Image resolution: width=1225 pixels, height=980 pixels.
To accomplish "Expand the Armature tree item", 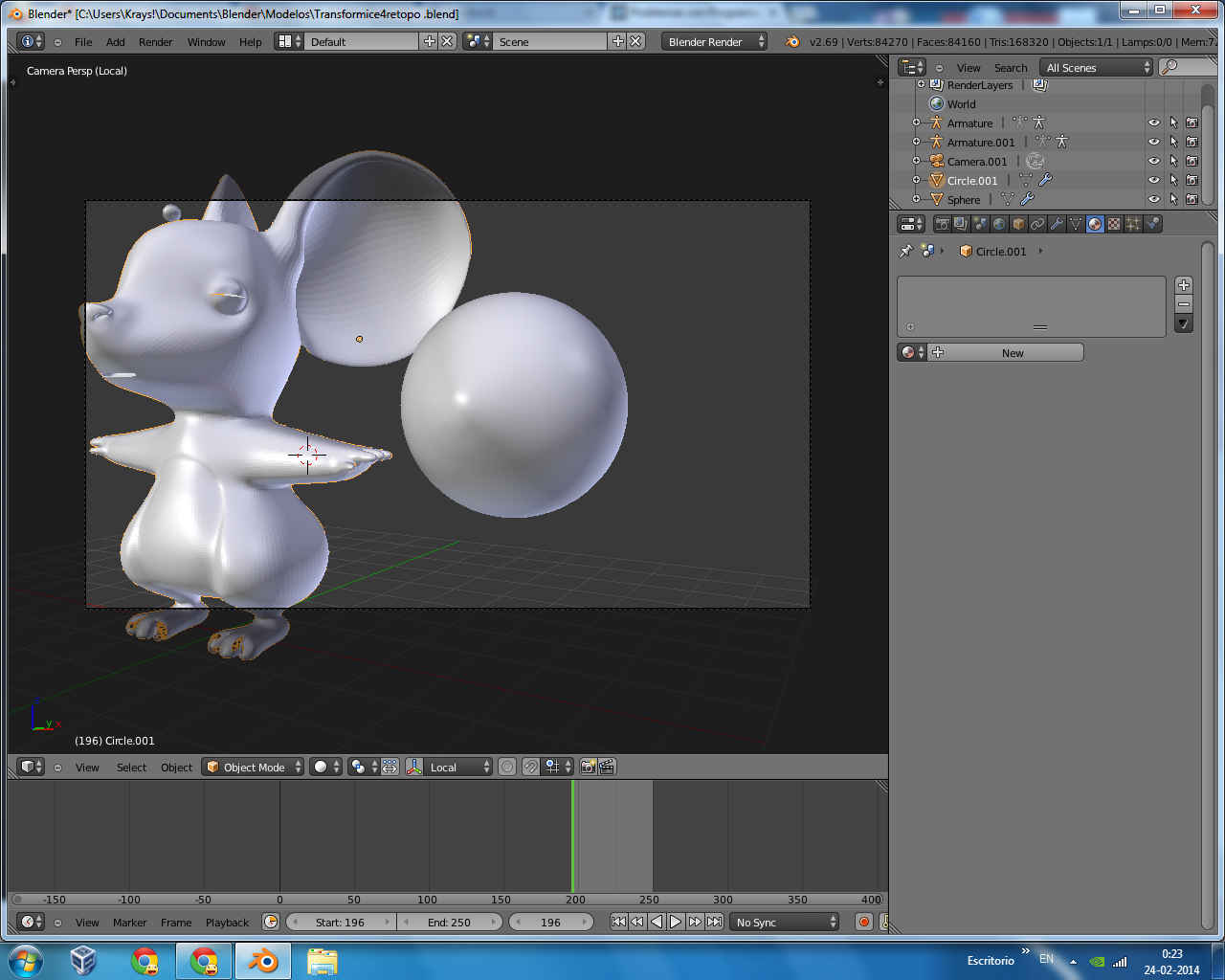I will 917,122.
